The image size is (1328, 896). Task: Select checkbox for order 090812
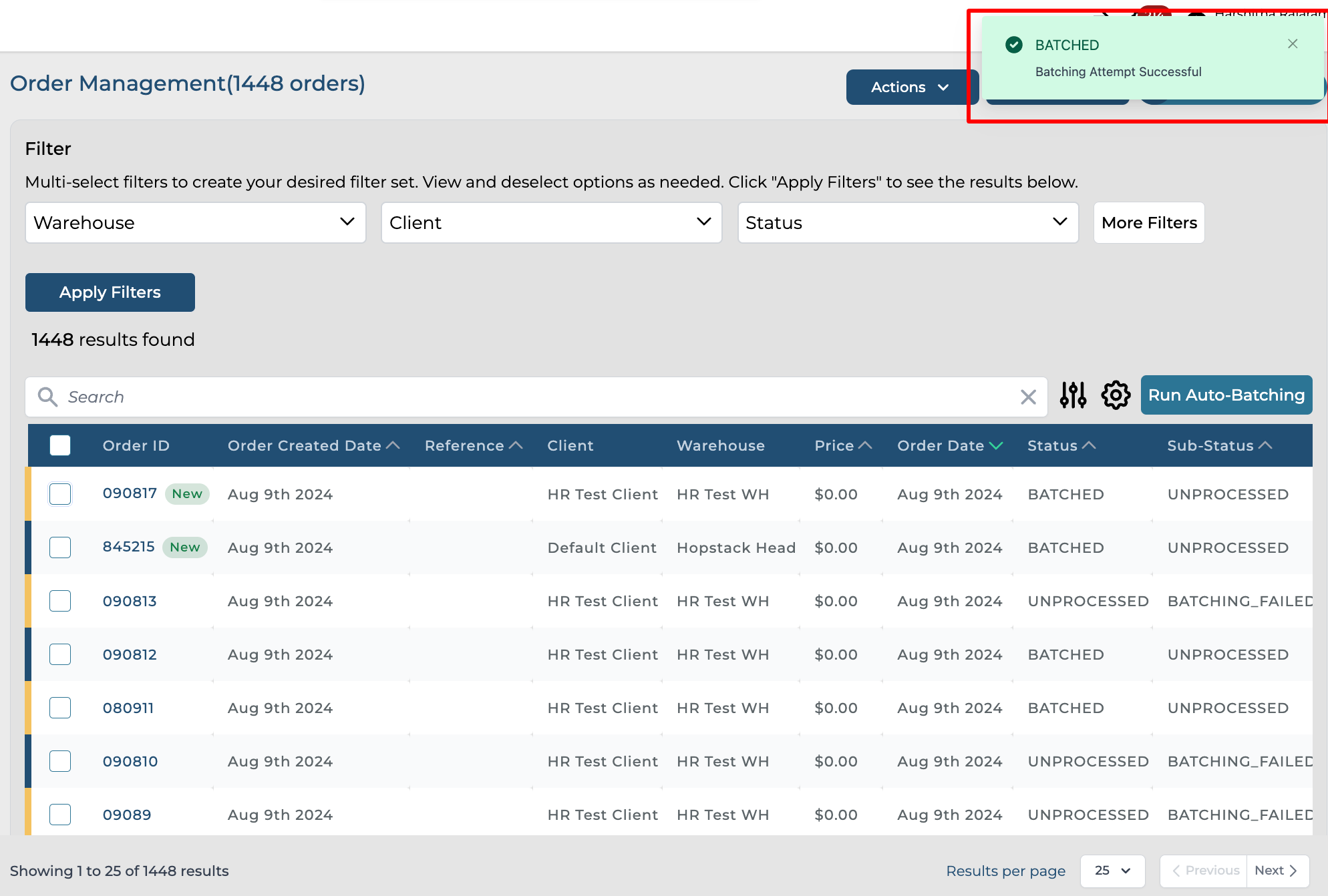pos(60,654)
